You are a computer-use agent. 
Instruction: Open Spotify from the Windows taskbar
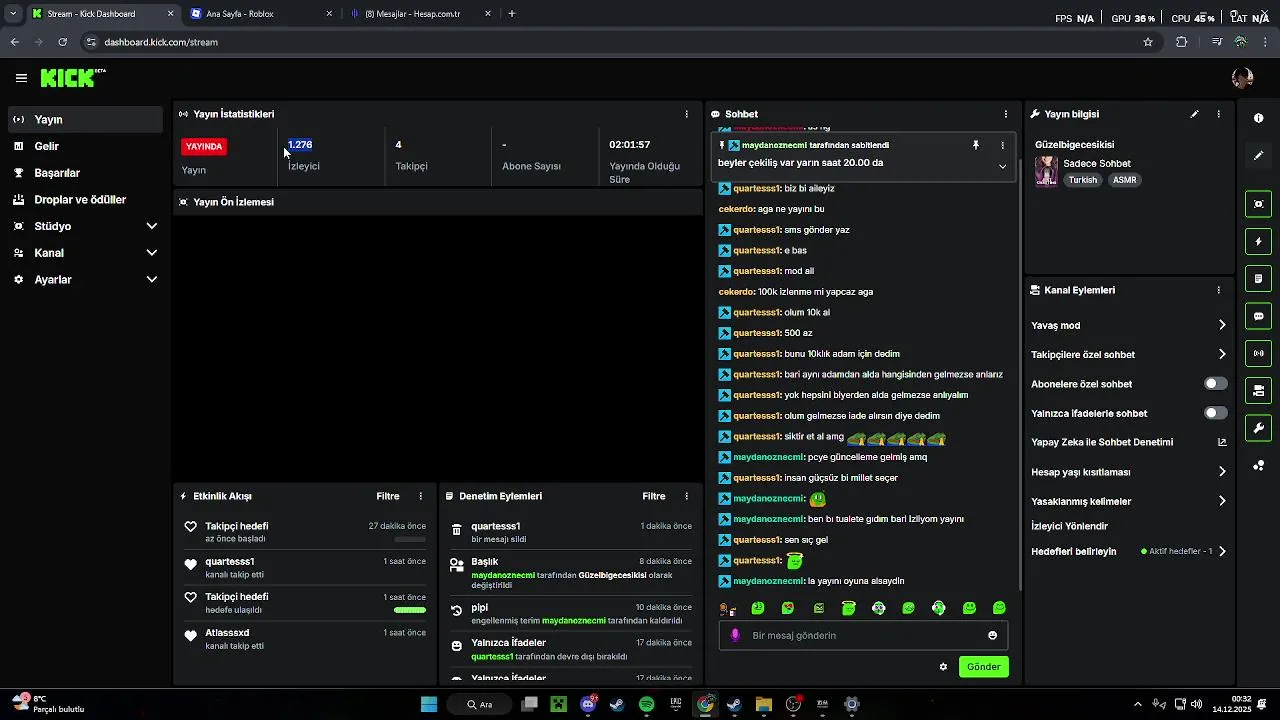tap(646, 704)
